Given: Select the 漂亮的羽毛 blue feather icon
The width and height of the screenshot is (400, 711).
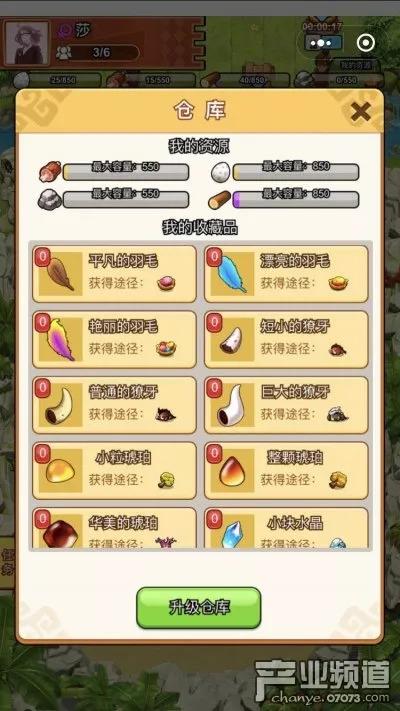Looking at the screenshot, I should [233, 274].
